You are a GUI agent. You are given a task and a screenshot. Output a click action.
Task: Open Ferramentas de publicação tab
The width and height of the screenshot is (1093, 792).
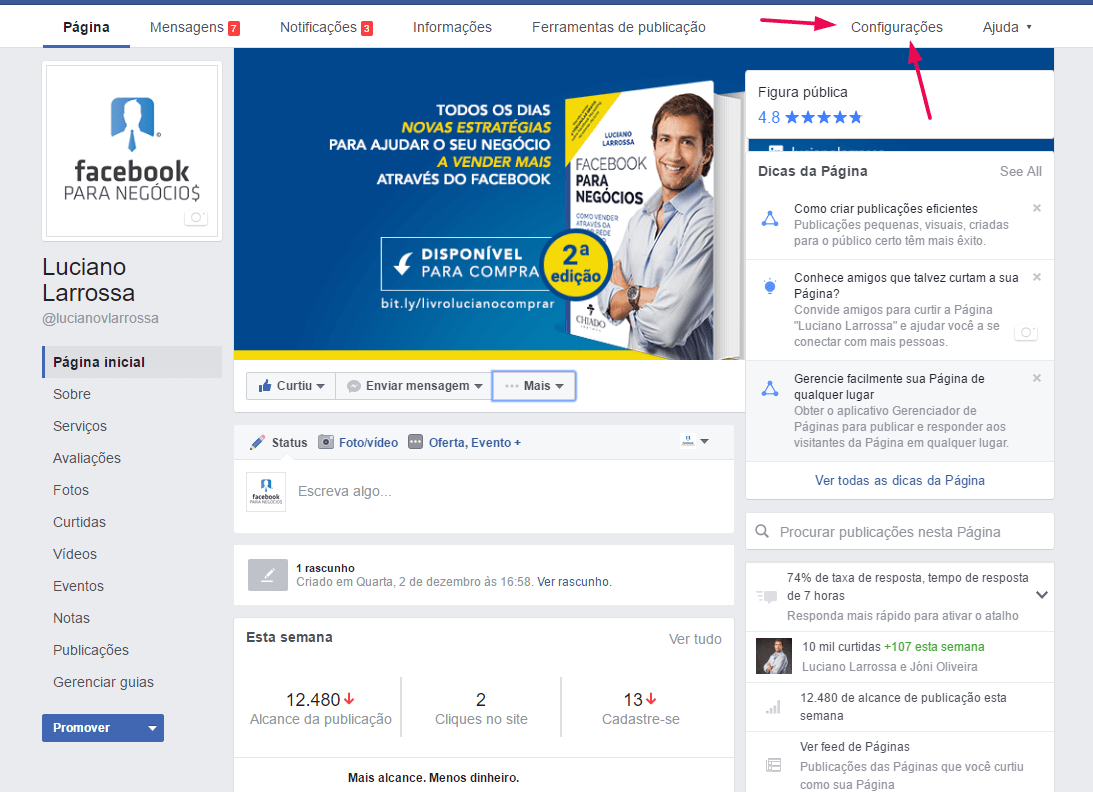tap(619, 27)
